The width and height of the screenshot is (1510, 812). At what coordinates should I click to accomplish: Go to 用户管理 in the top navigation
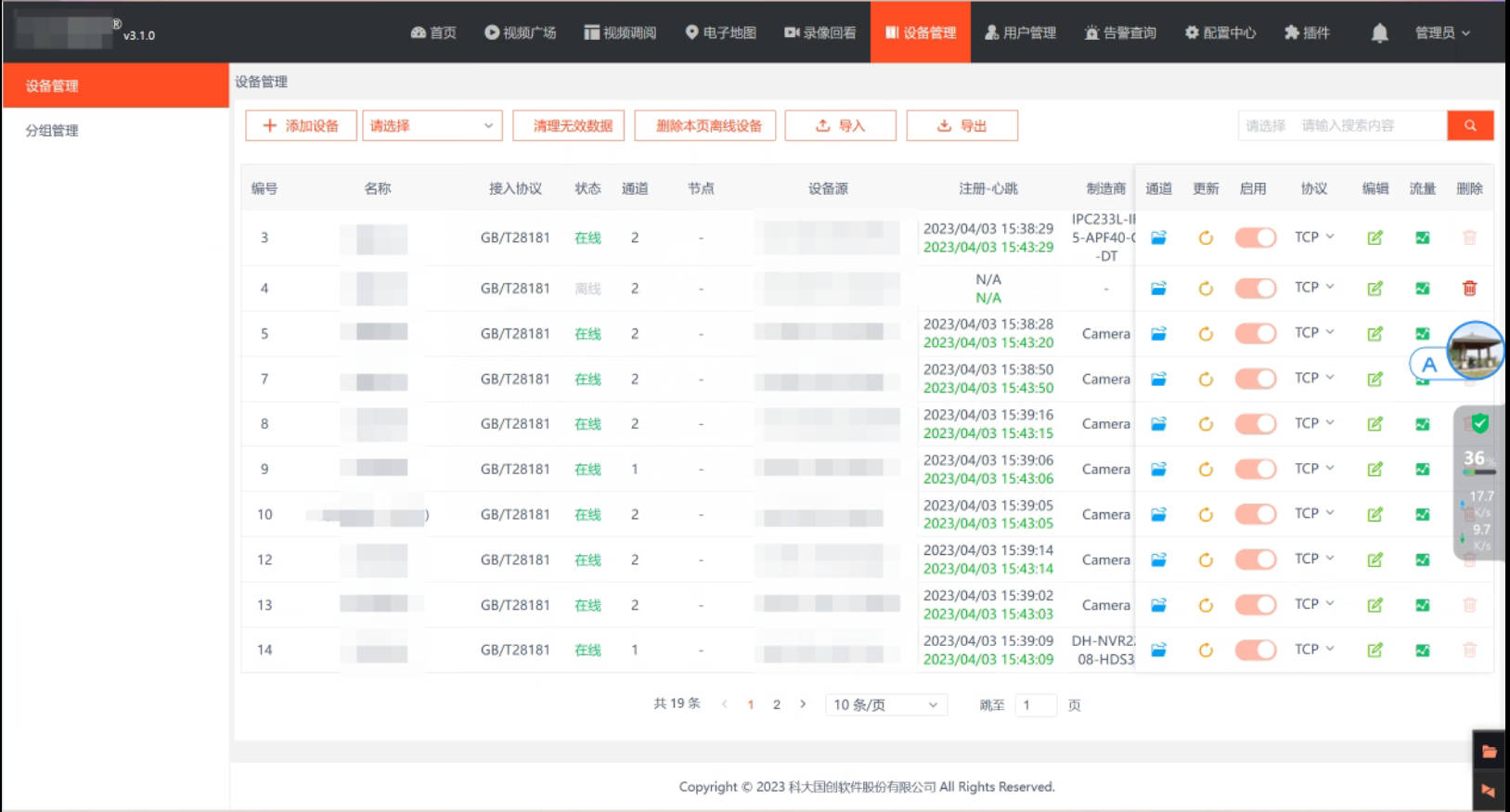(1020, 33)
